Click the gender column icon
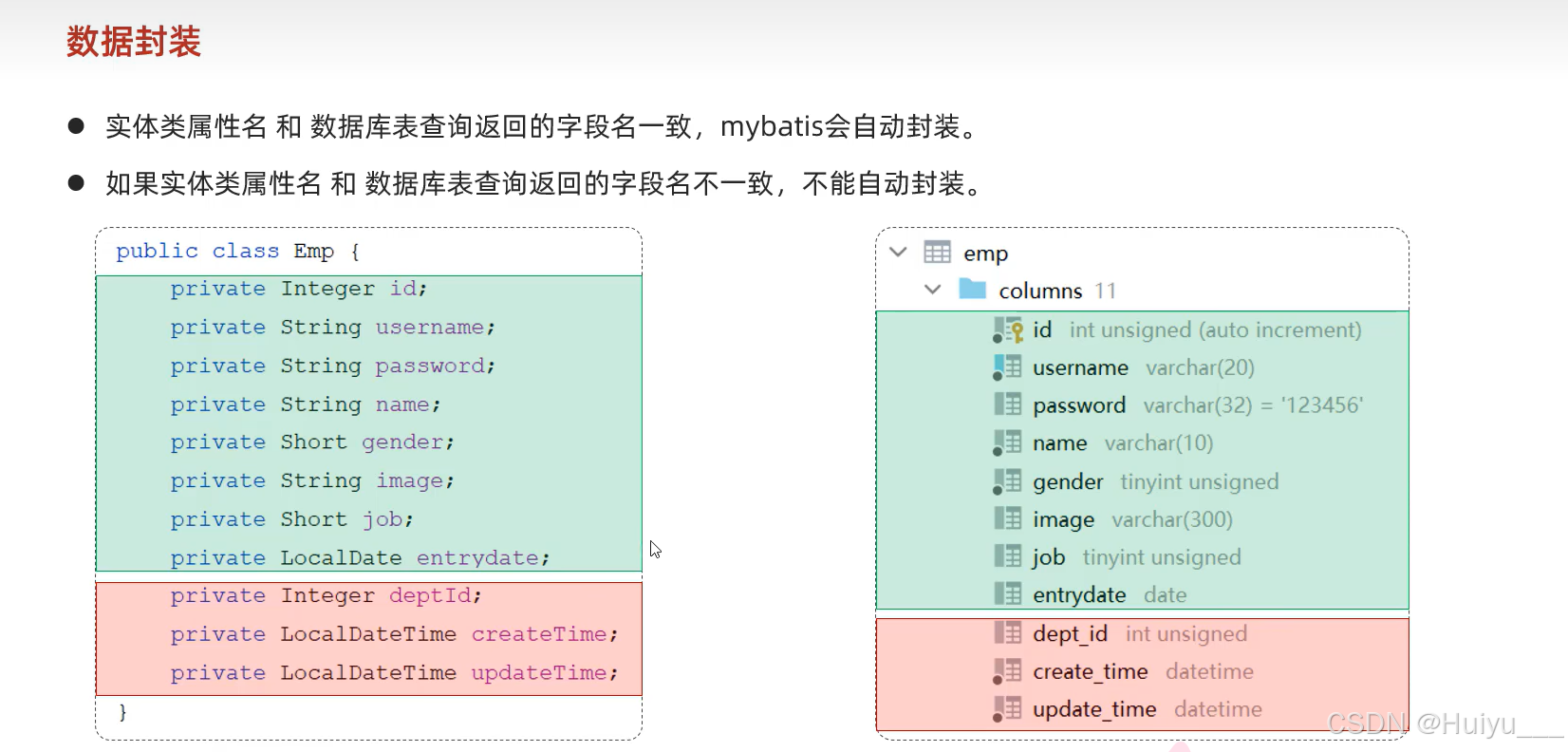 tap(1007, 481)
